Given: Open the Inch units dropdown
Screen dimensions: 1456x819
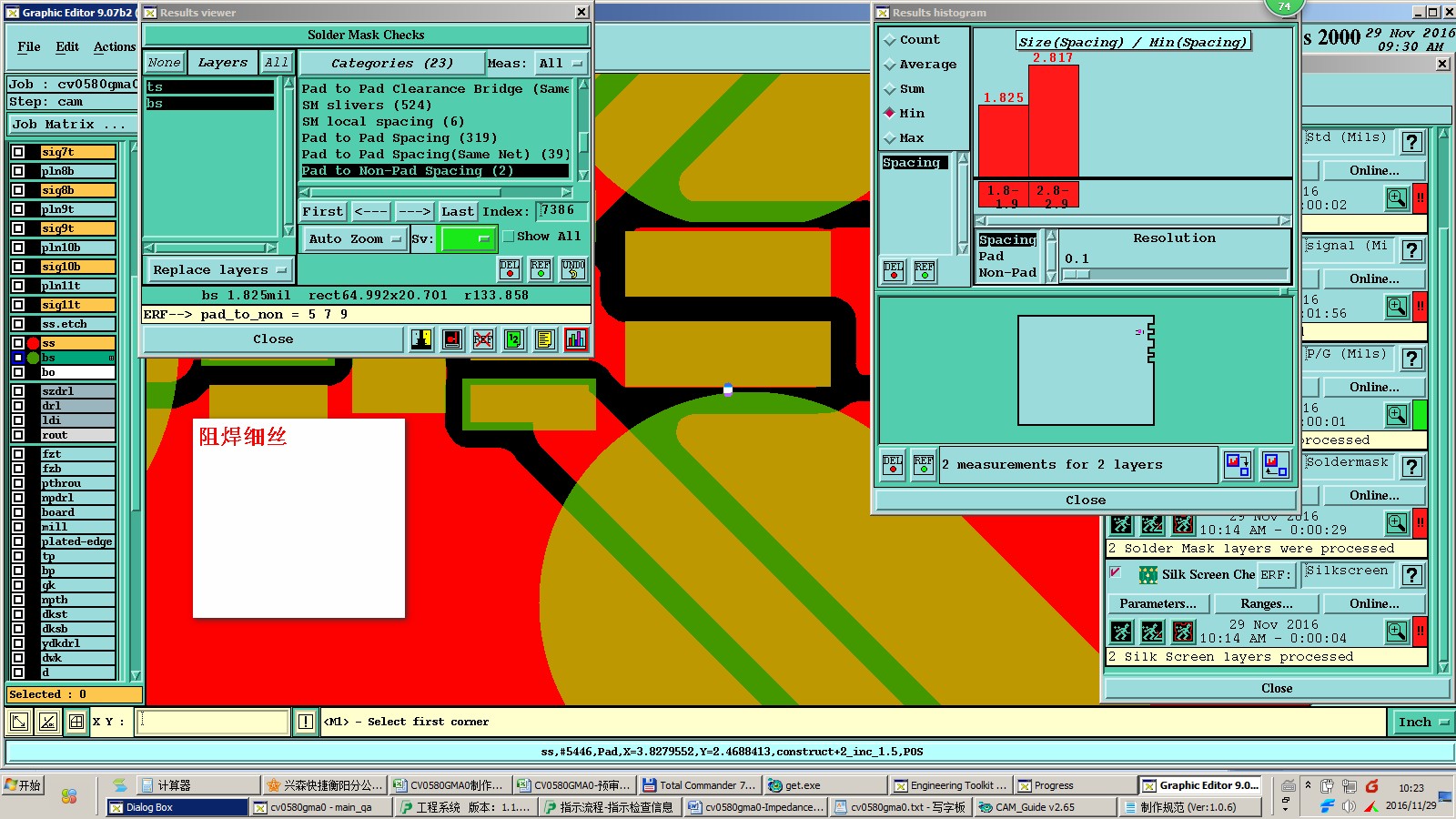Looking at the screenshot, I should tap(1423, 723).
